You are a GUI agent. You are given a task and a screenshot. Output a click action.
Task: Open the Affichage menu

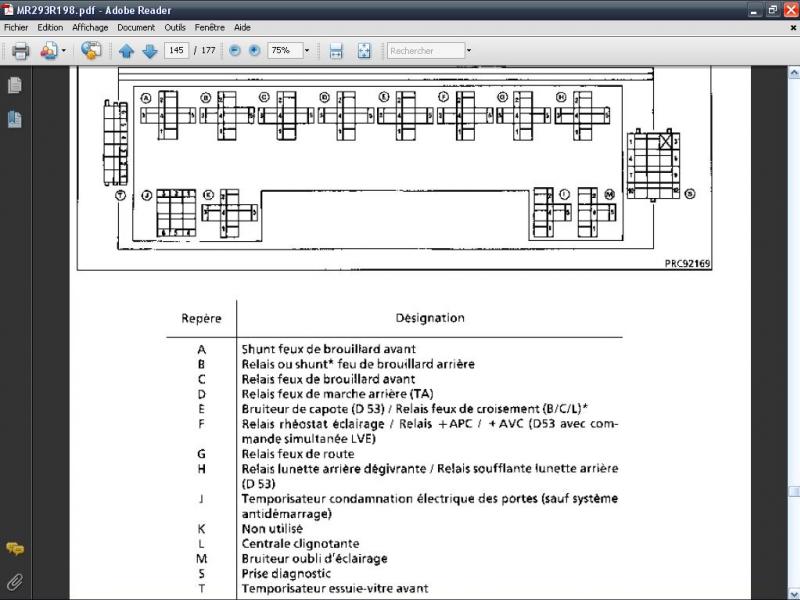[90, 28]
